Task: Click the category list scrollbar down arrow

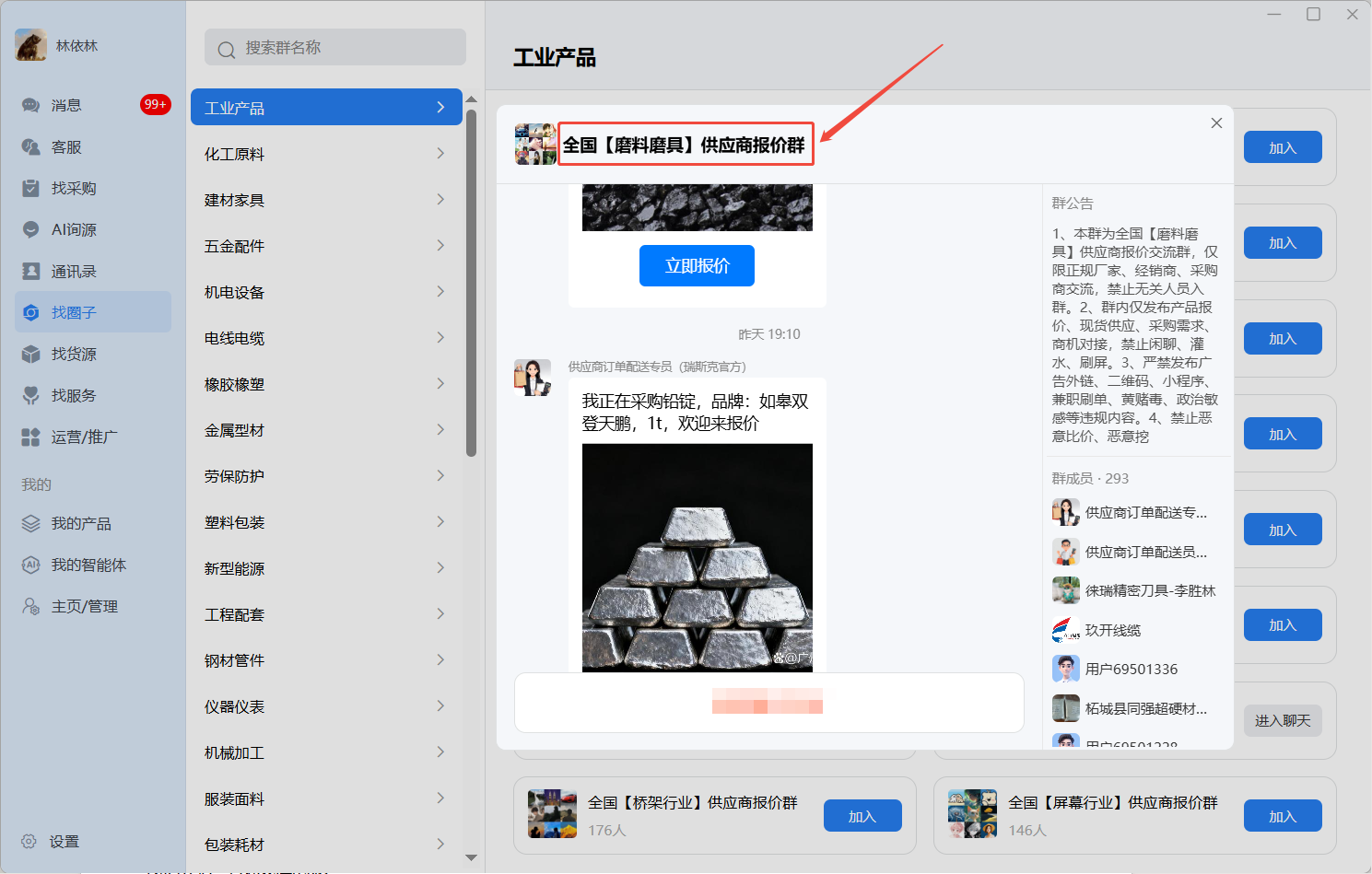Action: coord(472,857)
